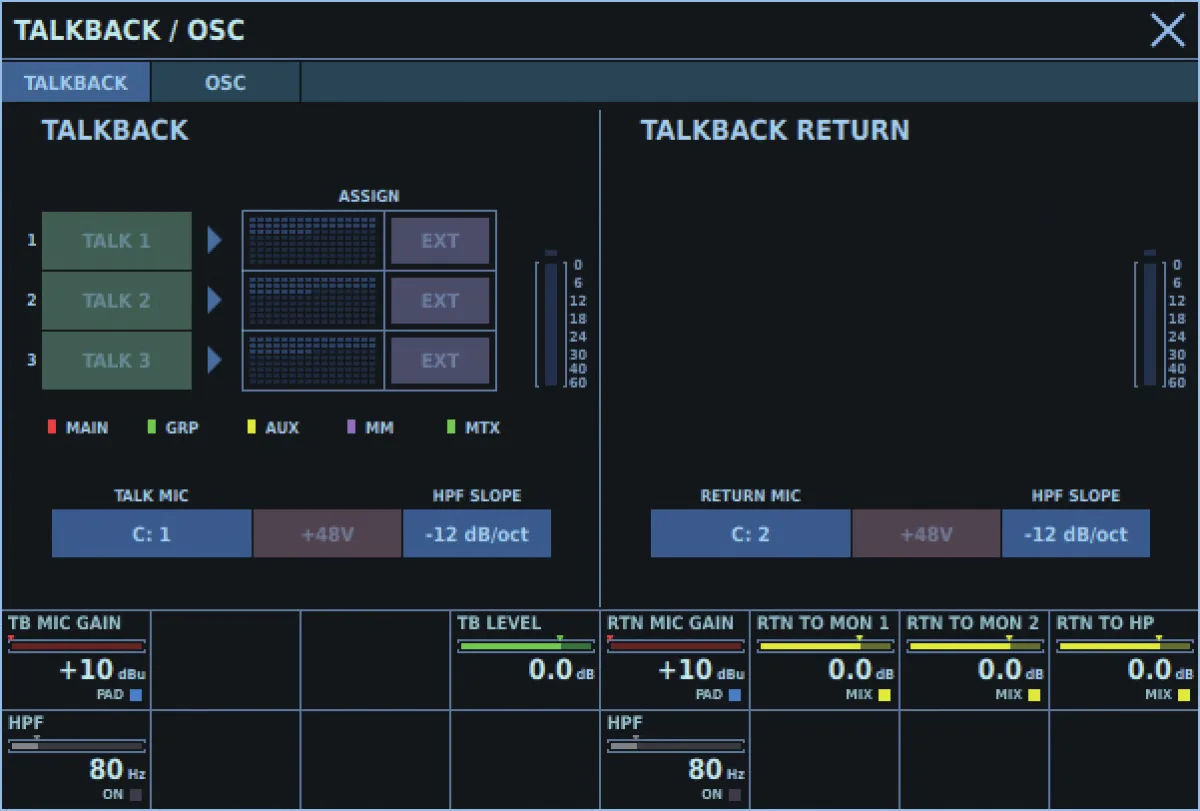This screenshot has width=1200, height=811.
Task: Open the RETURN MIC source selector C: 2
Action: pos(751,534)
